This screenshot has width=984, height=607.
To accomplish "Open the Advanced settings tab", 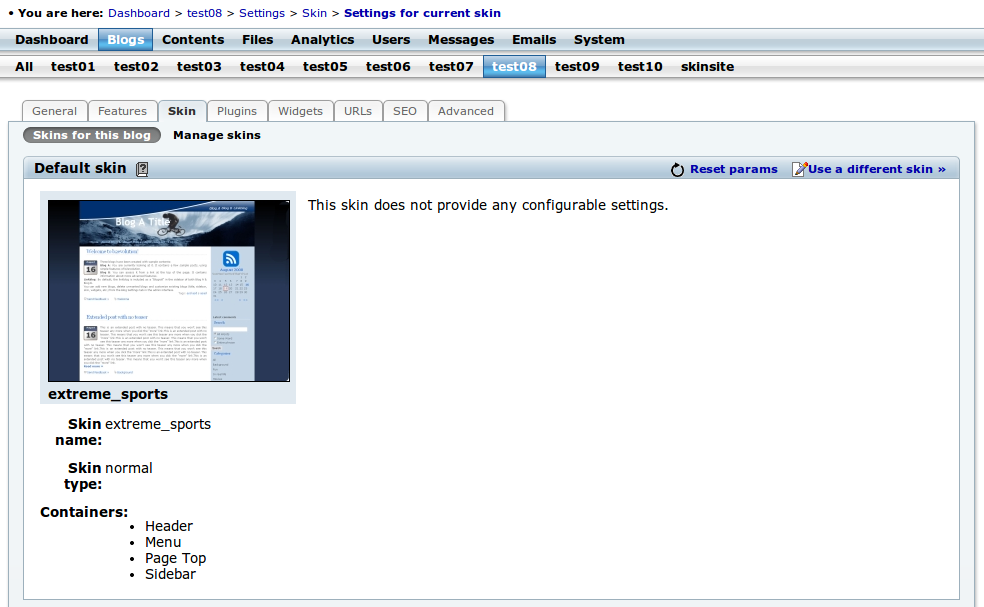I will pyautogui.click(x=466, y=111).
